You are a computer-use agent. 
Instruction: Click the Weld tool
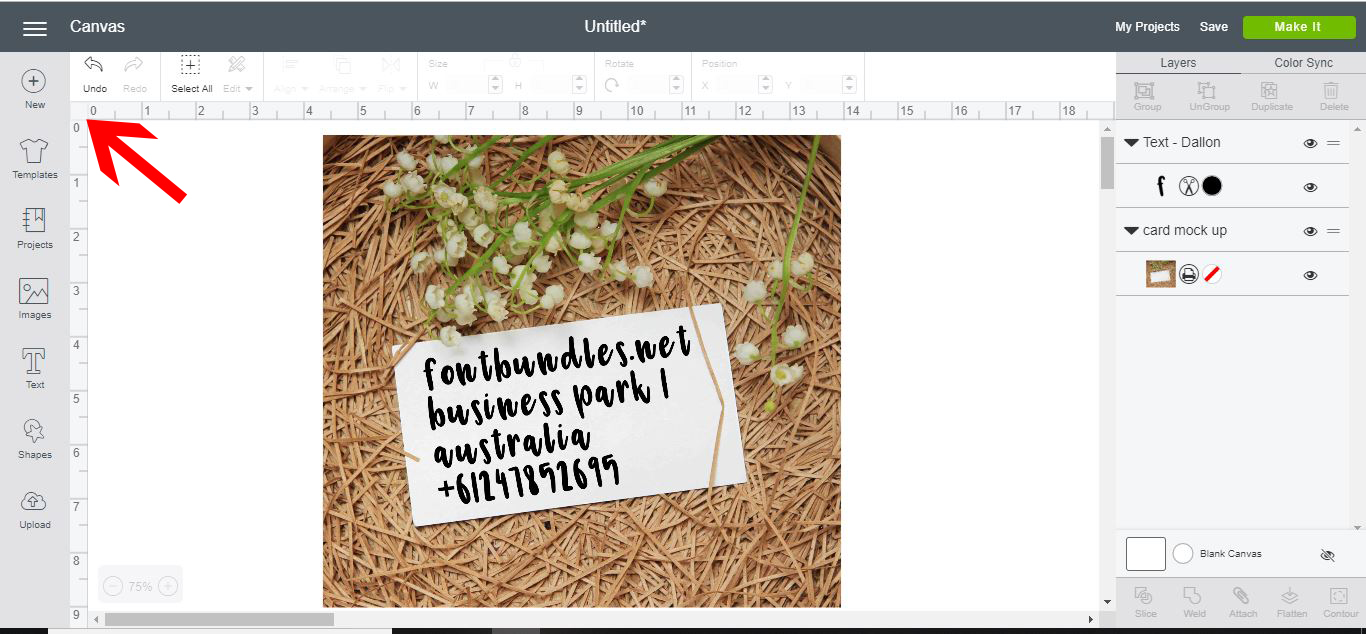tap(1194, 602)
